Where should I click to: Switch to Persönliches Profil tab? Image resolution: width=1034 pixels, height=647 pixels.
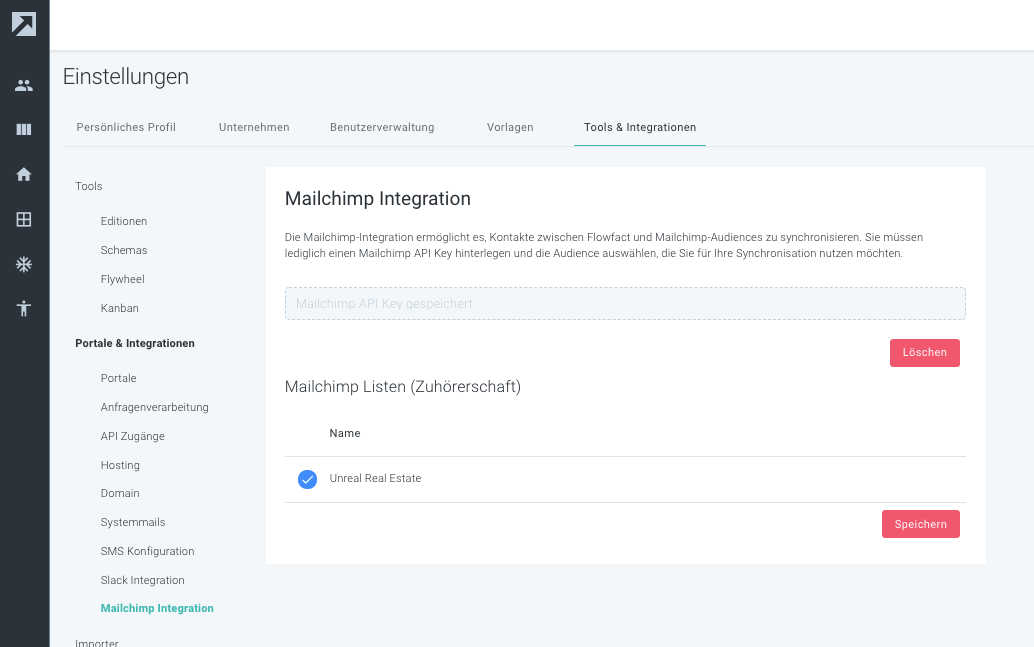pyautogui.click(x=126, y=127)
